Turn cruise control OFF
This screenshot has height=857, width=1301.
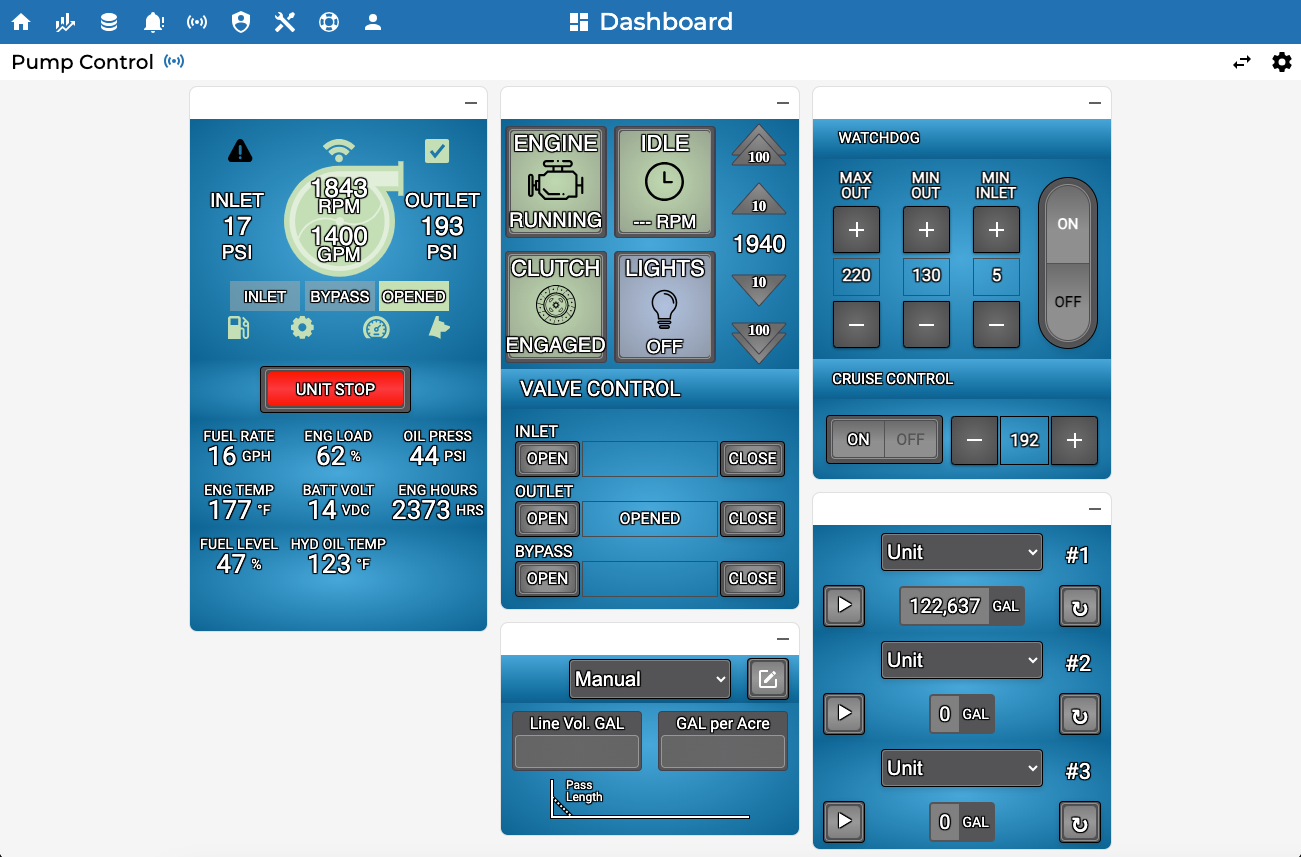point(910,440)
